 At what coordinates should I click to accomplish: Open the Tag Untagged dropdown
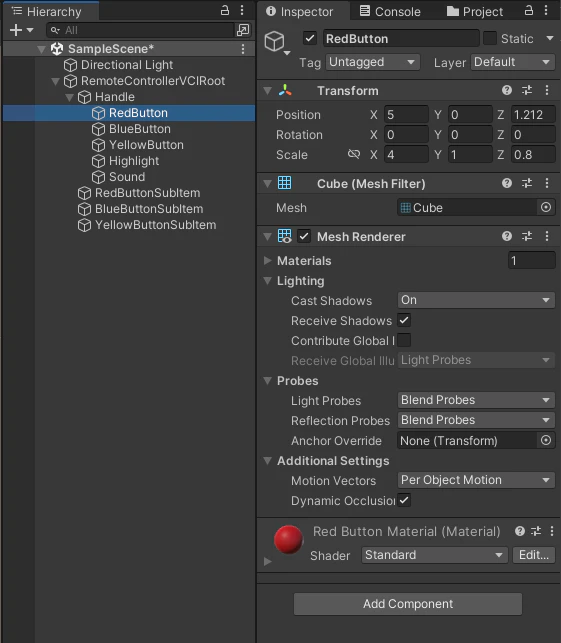click(x=373, y=62)
